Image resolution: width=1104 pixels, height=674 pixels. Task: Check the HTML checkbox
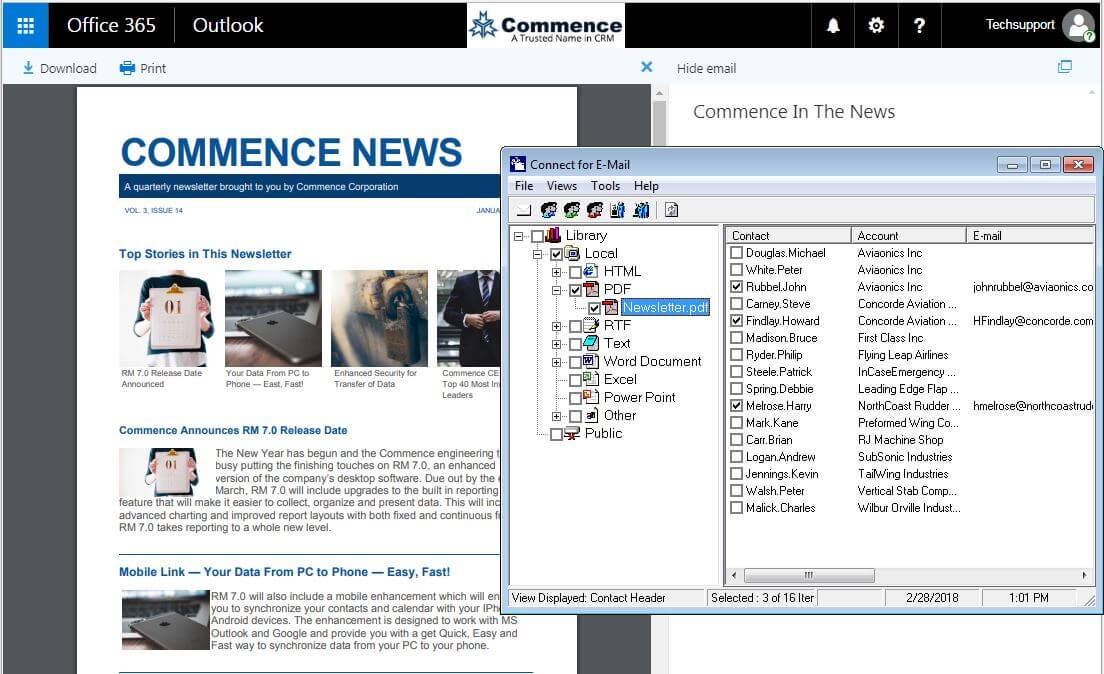click(575, 272)
